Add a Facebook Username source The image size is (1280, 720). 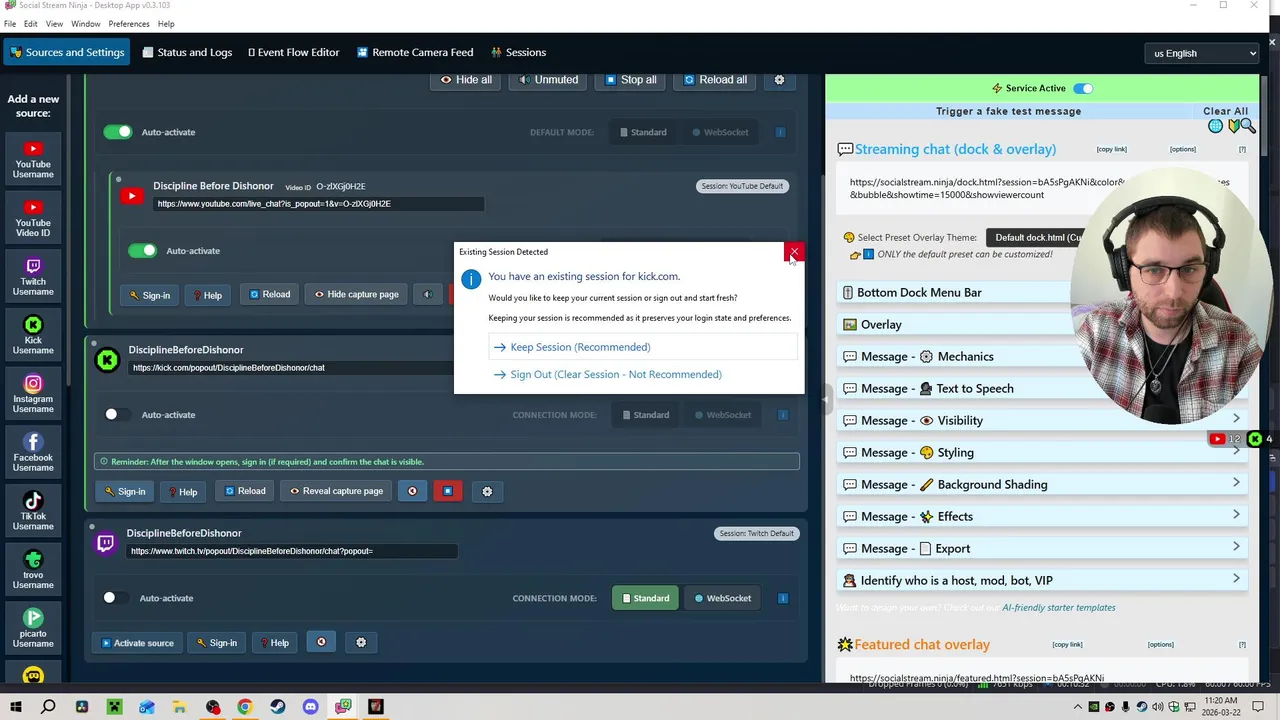click(33, 452)
